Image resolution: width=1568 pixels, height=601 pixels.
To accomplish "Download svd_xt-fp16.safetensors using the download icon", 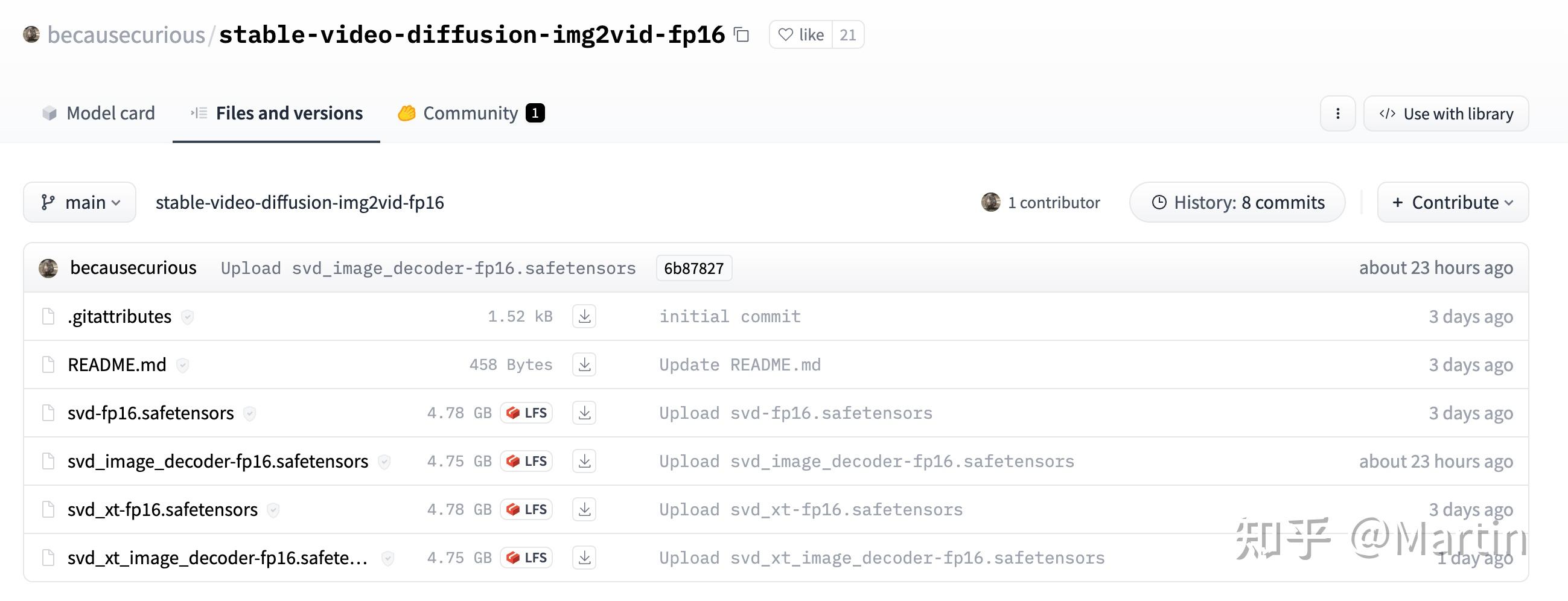I will 584,509.
